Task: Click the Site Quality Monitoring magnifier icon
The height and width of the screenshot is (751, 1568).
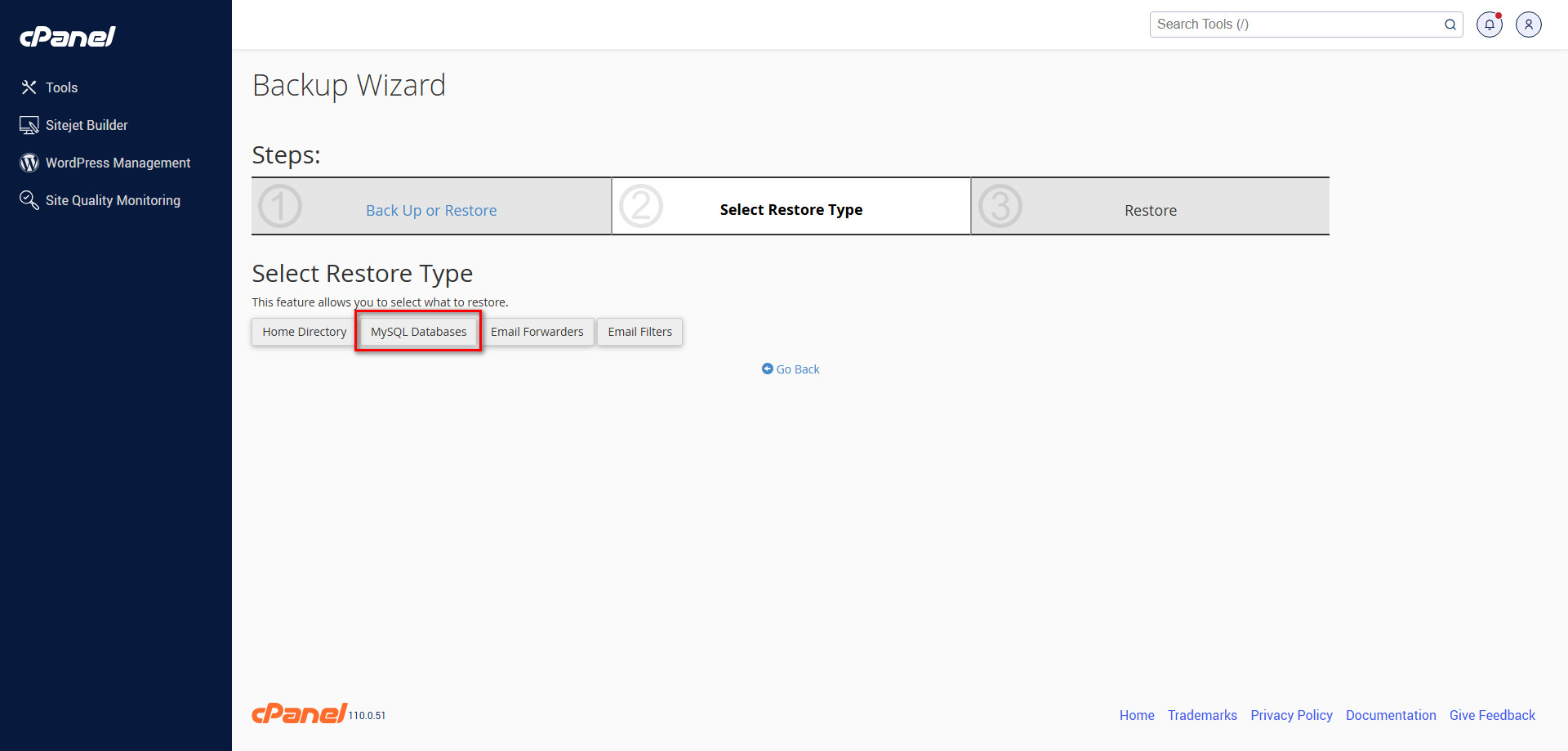Action: click(x=29, y=200)
